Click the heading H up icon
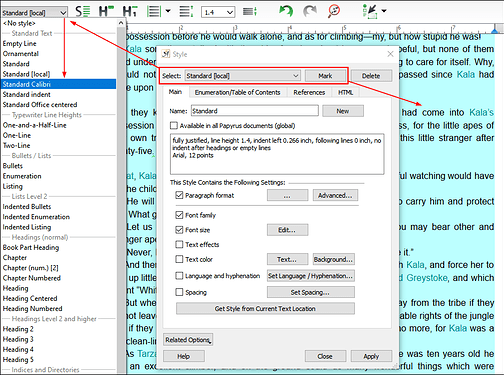 (x=106, y=12)
